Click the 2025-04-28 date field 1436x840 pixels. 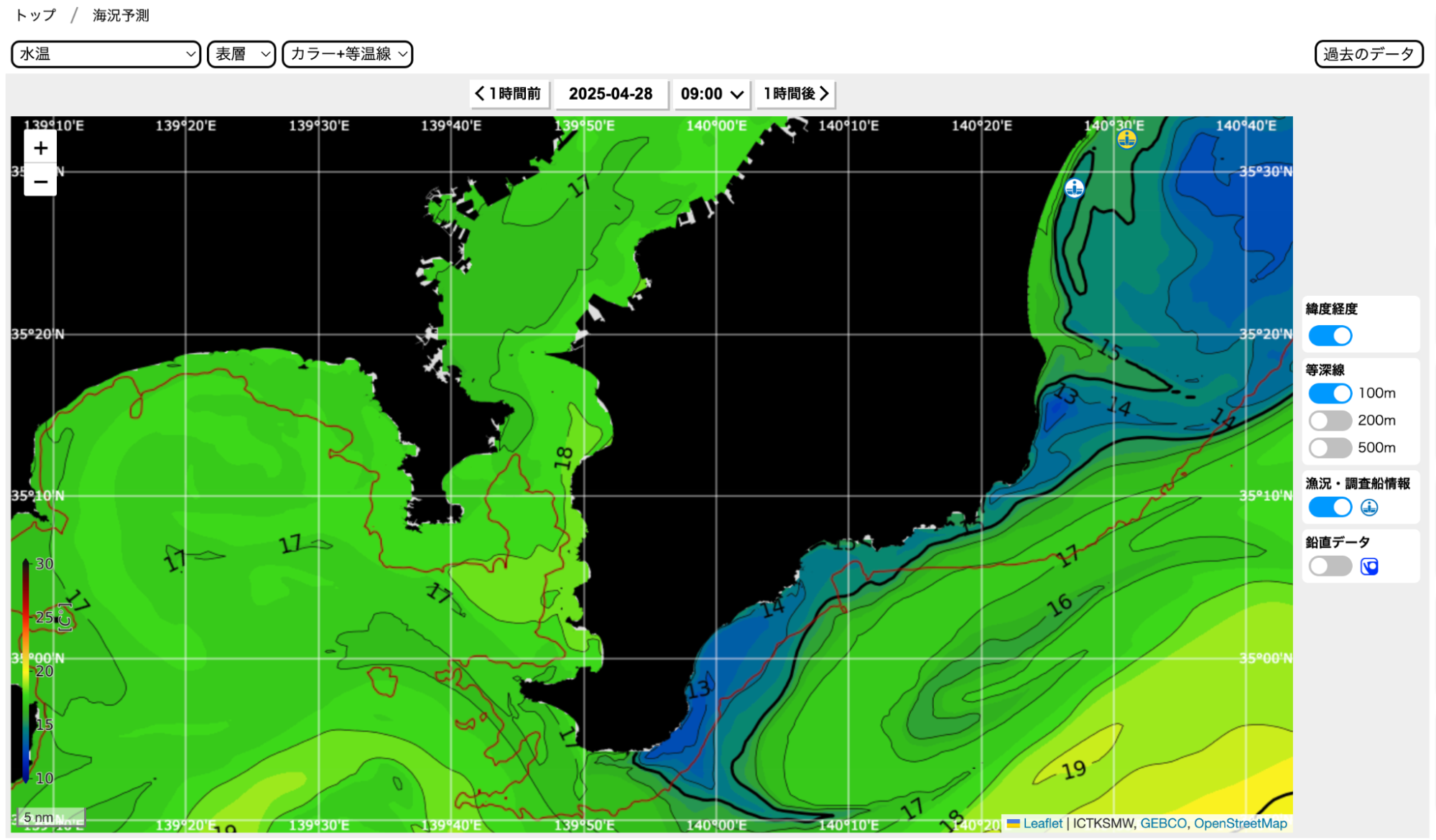[611, 94]
